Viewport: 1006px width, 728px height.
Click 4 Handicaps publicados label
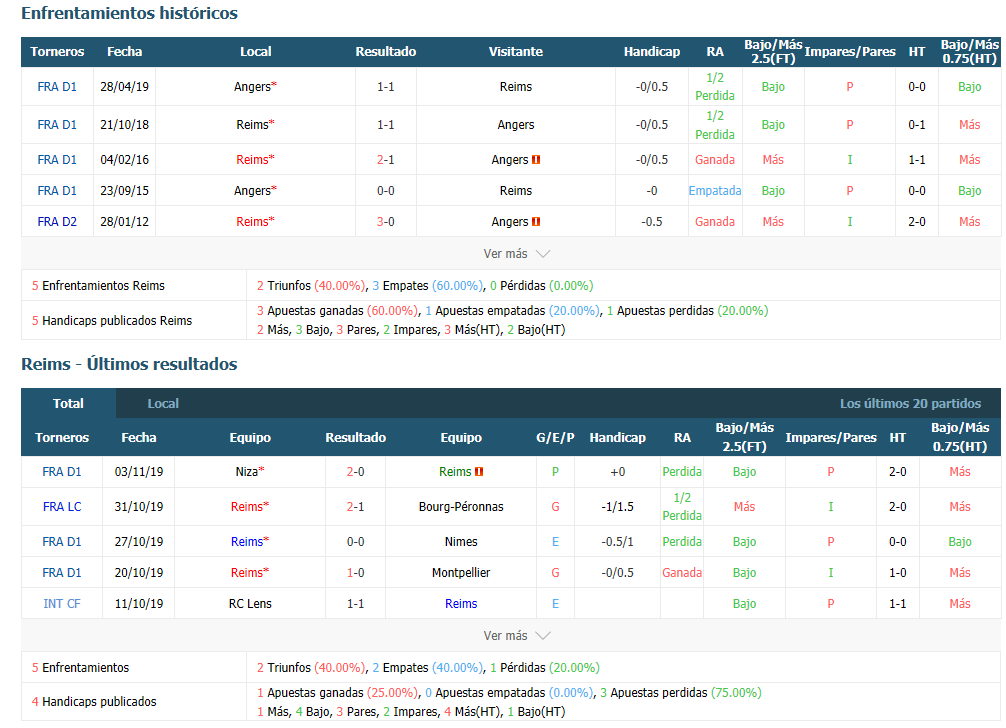pos(94,702)
